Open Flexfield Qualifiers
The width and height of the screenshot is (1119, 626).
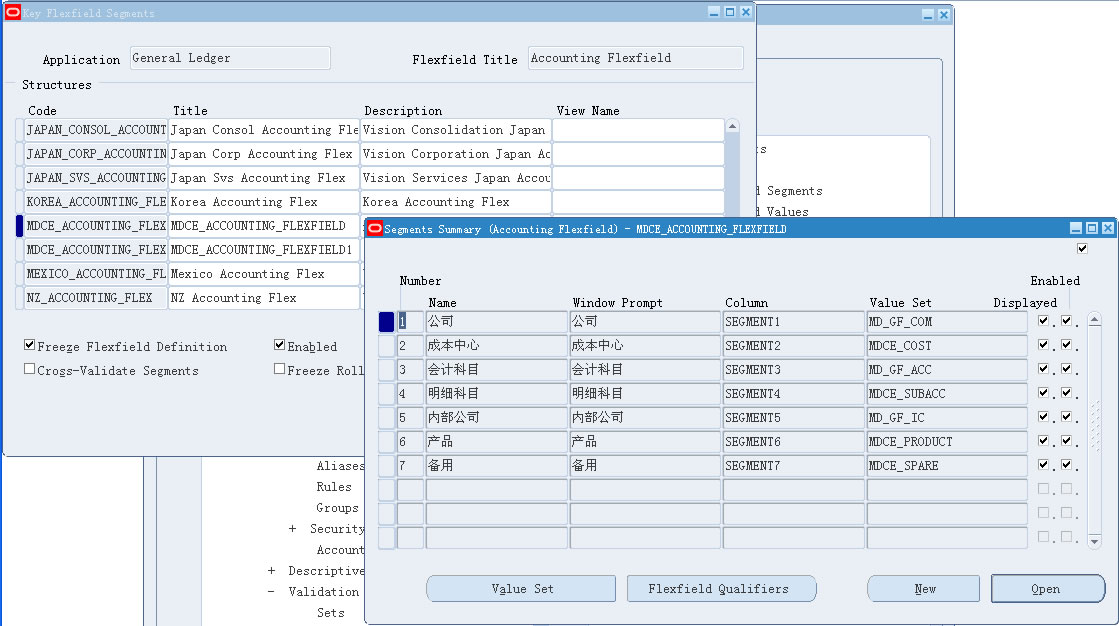(721, 589)
